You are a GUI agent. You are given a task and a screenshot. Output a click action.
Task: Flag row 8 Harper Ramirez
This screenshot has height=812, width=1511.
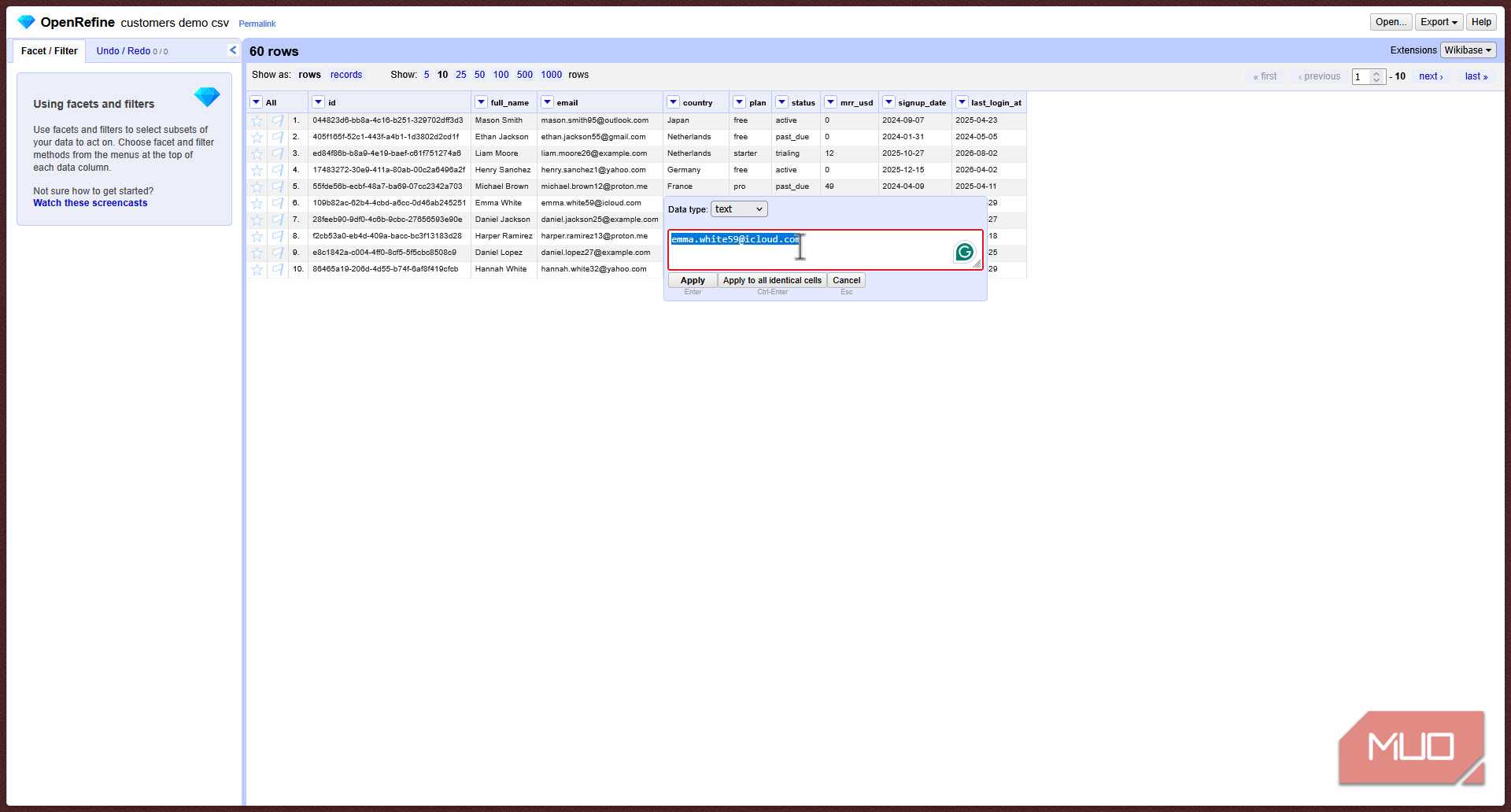[278, 236]
